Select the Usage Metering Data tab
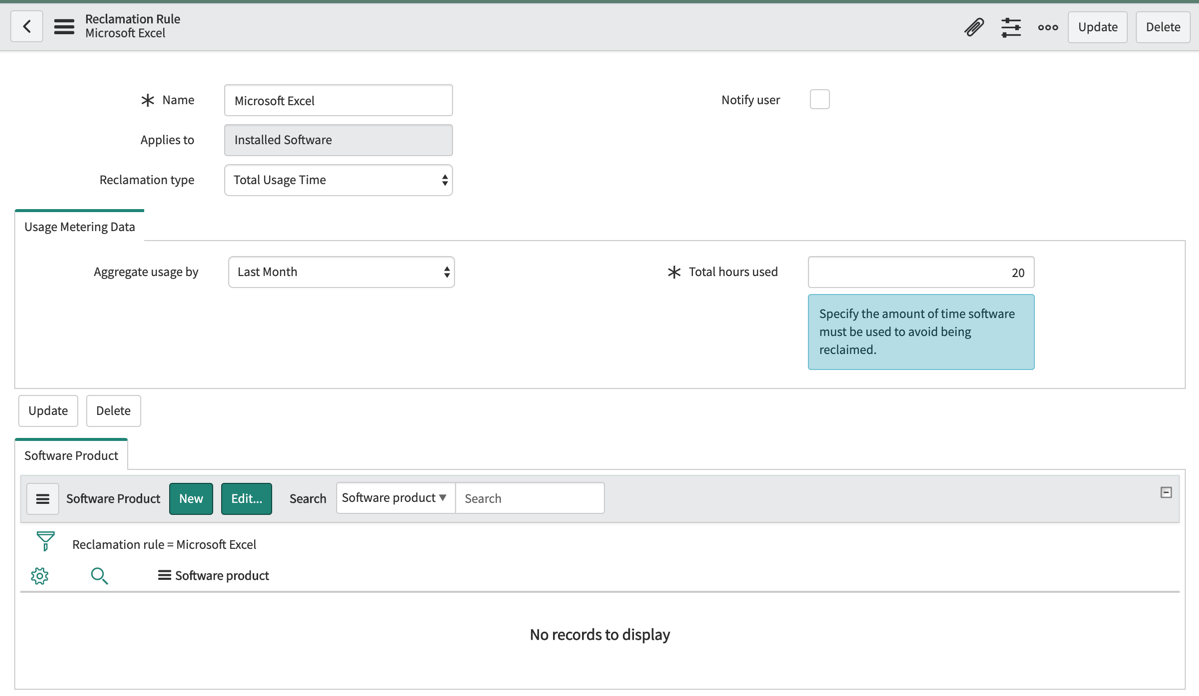The image size is (1199, 696). point(80,226)
